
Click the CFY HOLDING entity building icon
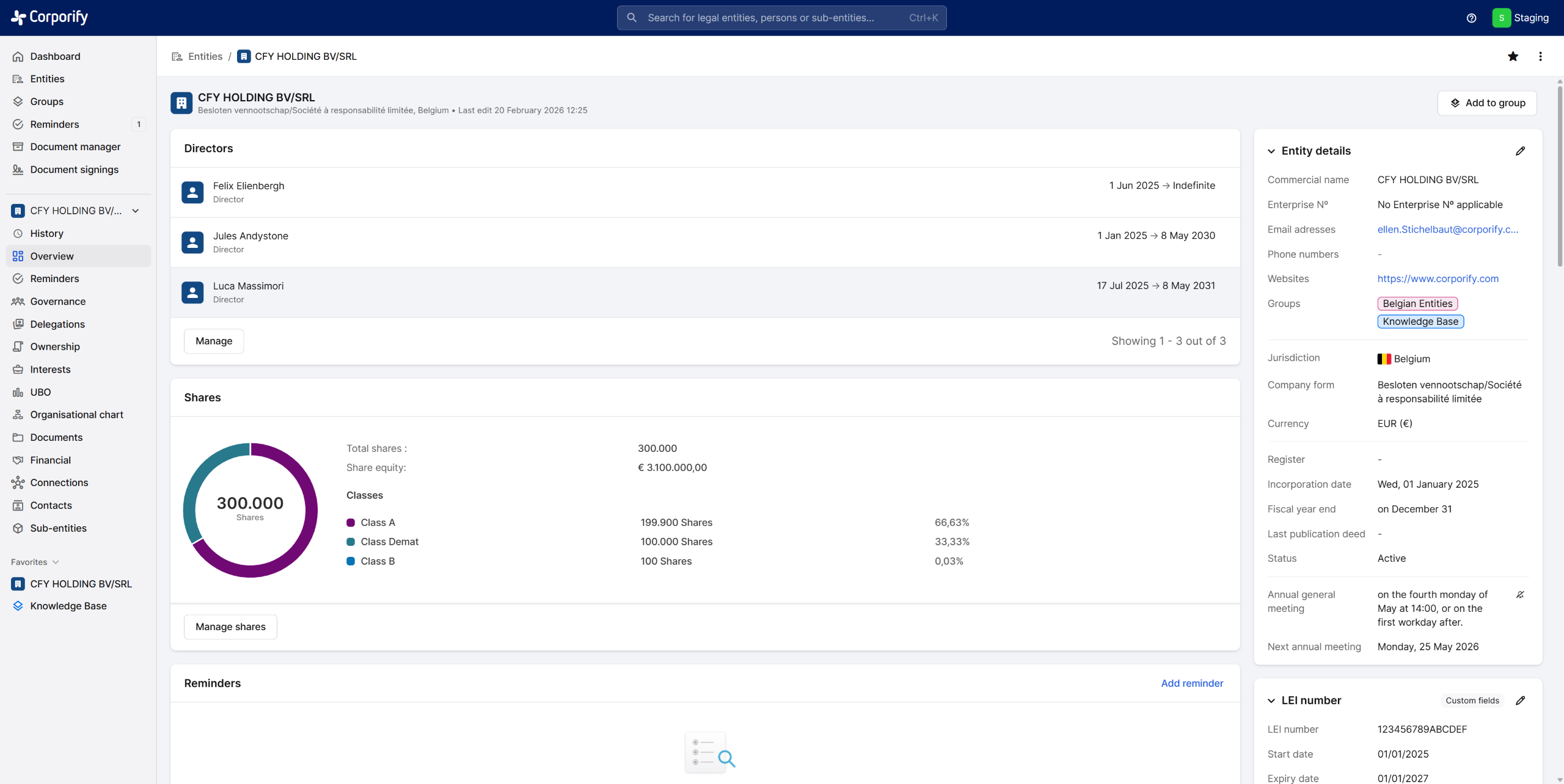click(x=181, y=103)
